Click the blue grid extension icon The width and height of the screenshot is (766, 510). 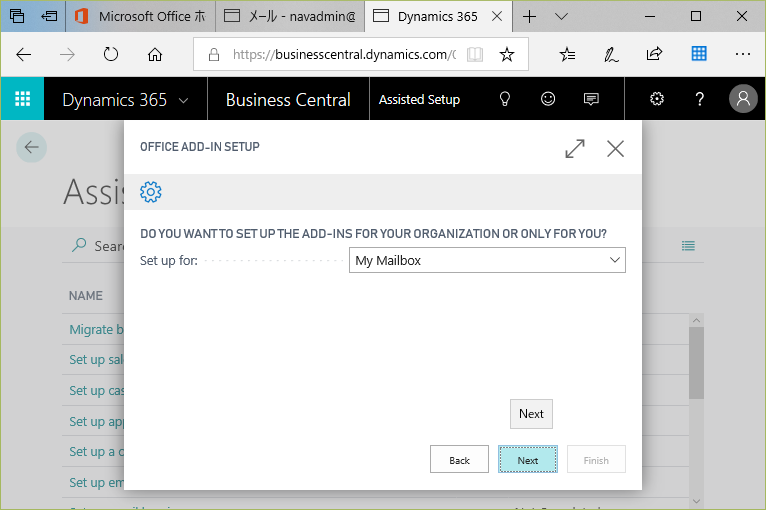(699, 53)
